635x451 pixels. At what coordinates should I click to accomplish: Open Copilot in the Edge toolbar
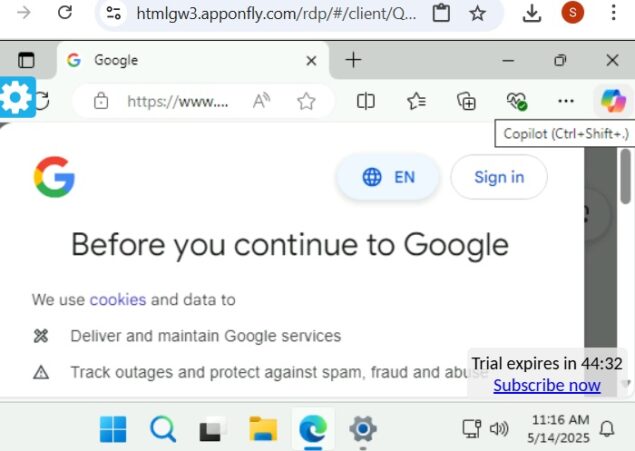point(611,100)
